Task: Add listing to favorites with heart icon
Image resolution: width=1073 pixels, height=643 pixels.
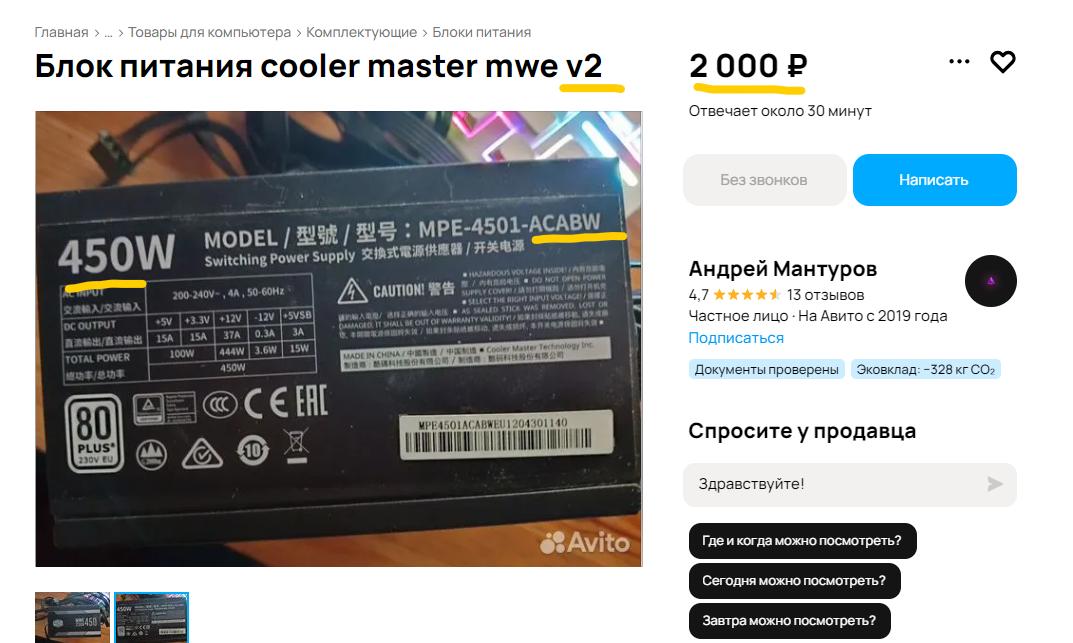Action: pos(1003,62)
